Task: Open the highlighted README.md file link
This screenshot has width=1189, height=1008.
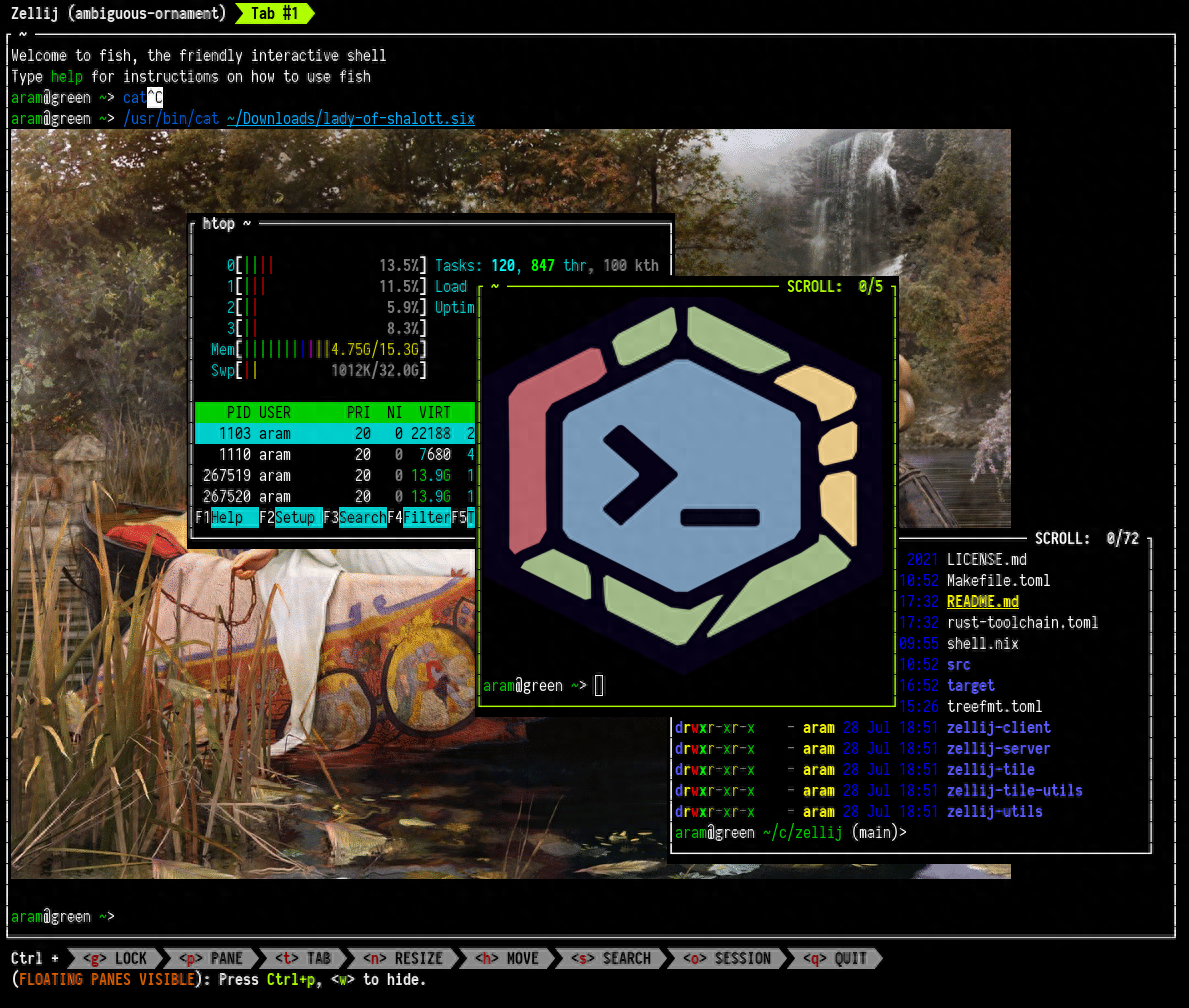Action: pyautogui.click(x=983, y=602)
